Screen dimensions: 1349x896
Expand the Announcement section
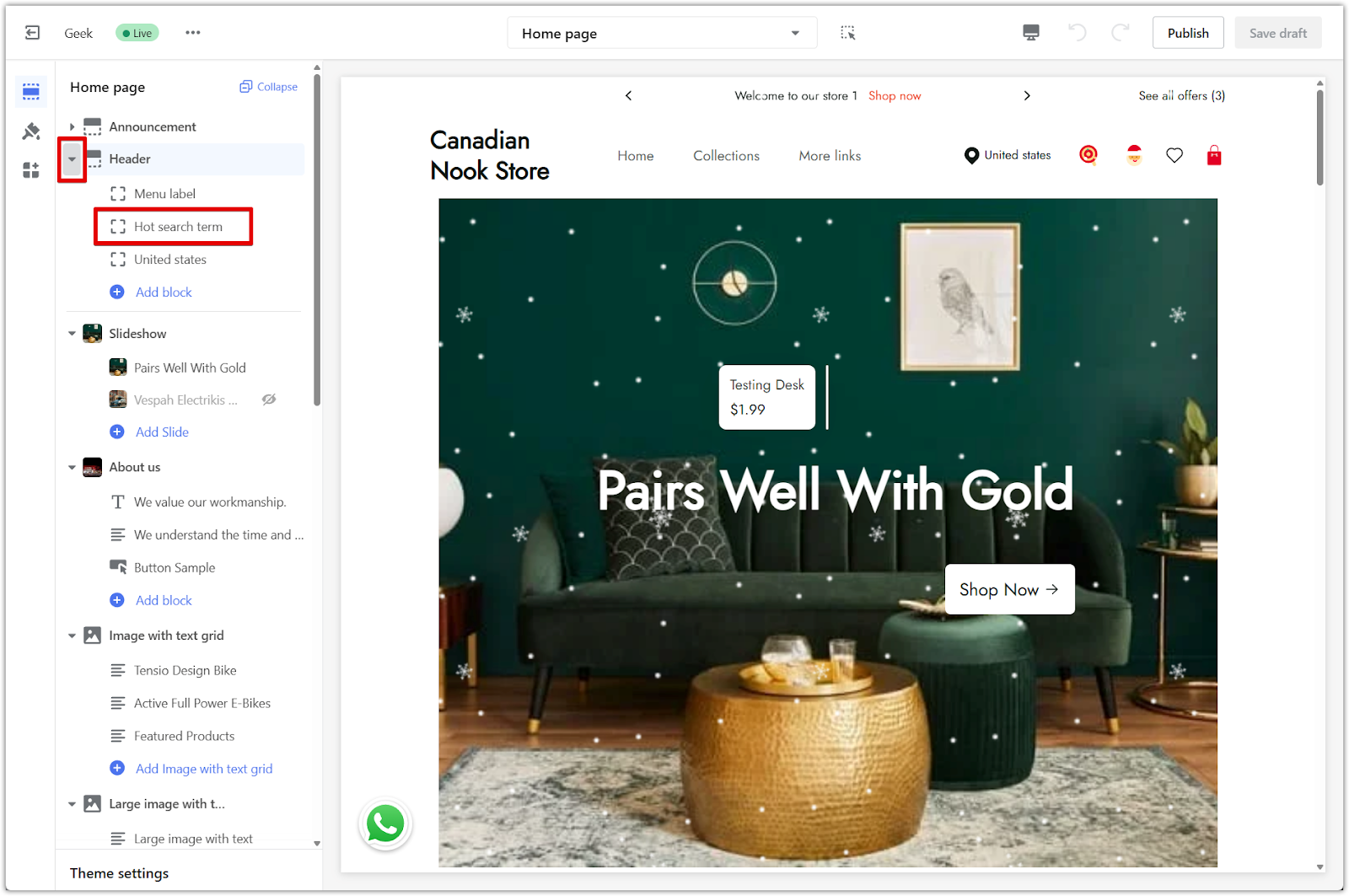[73, 127]
